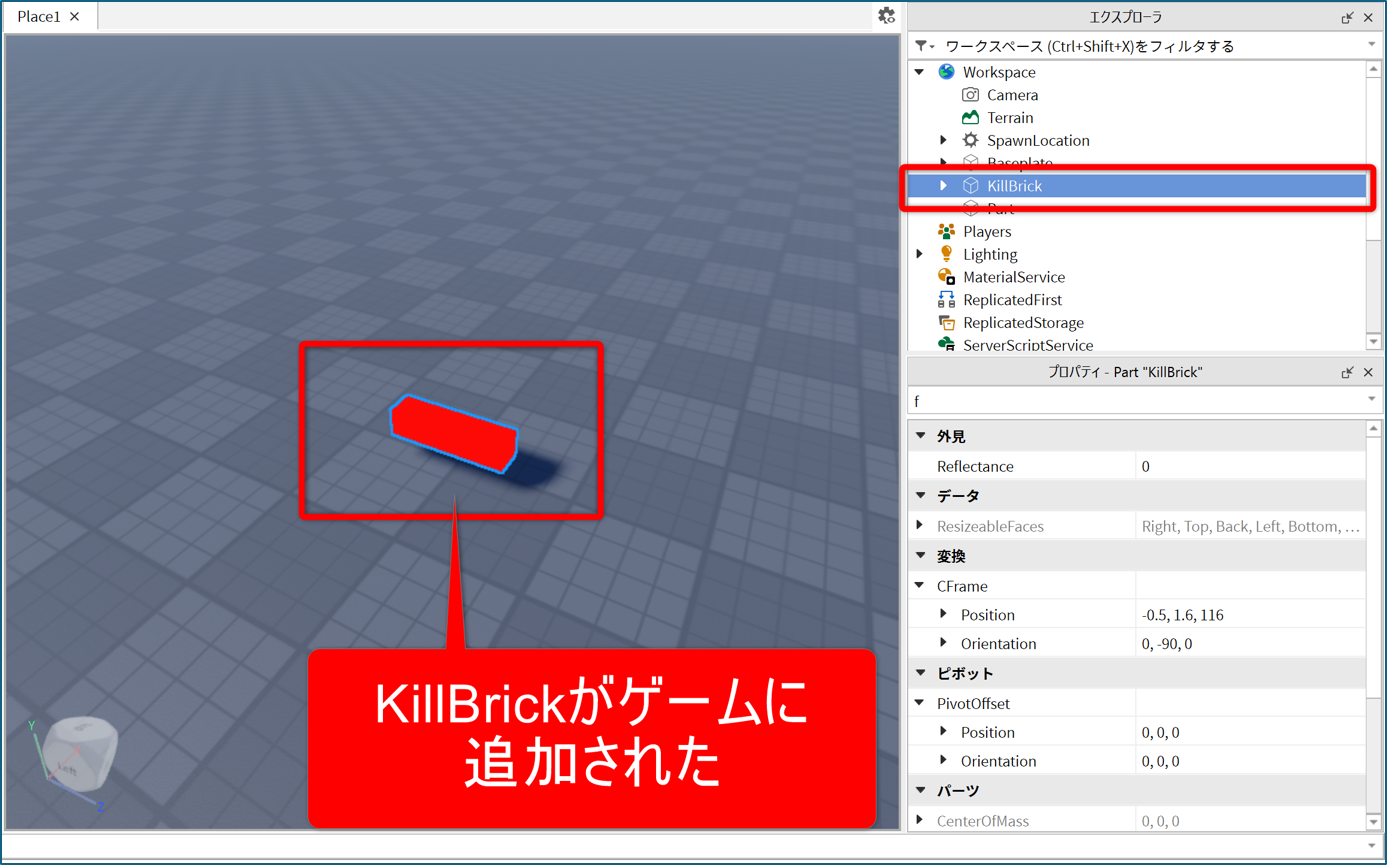Click the MaterialService icon
The image size is (1387, 865).
(946, 277)
